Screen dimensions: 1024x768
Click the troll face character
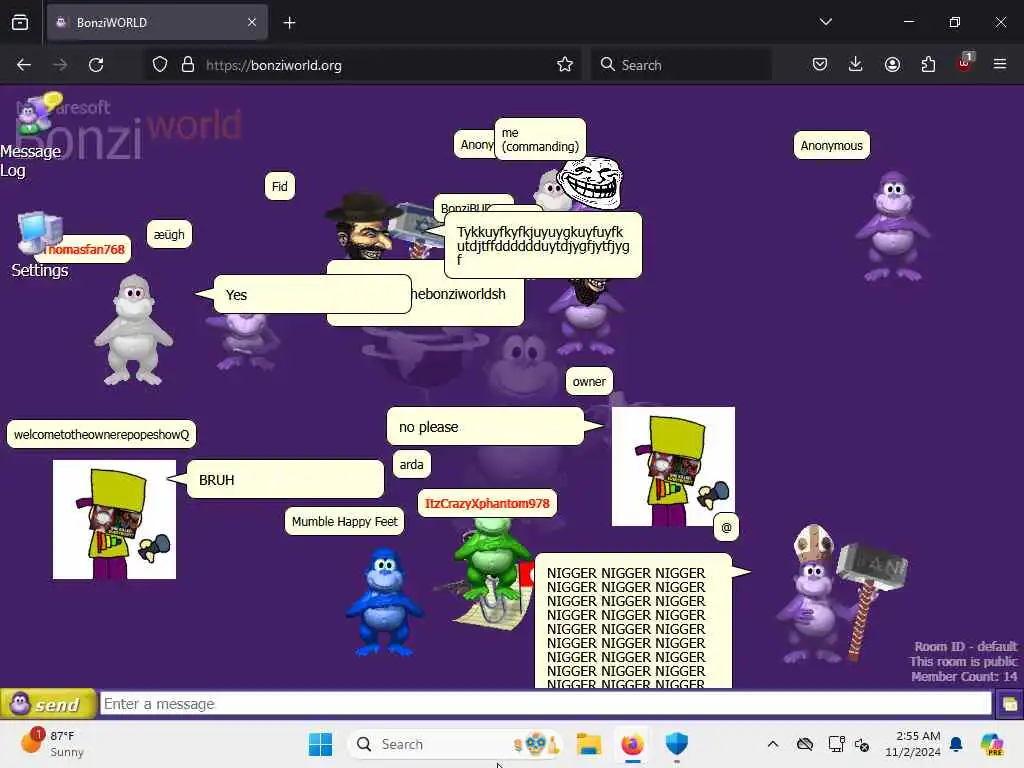tap(589, 182)
